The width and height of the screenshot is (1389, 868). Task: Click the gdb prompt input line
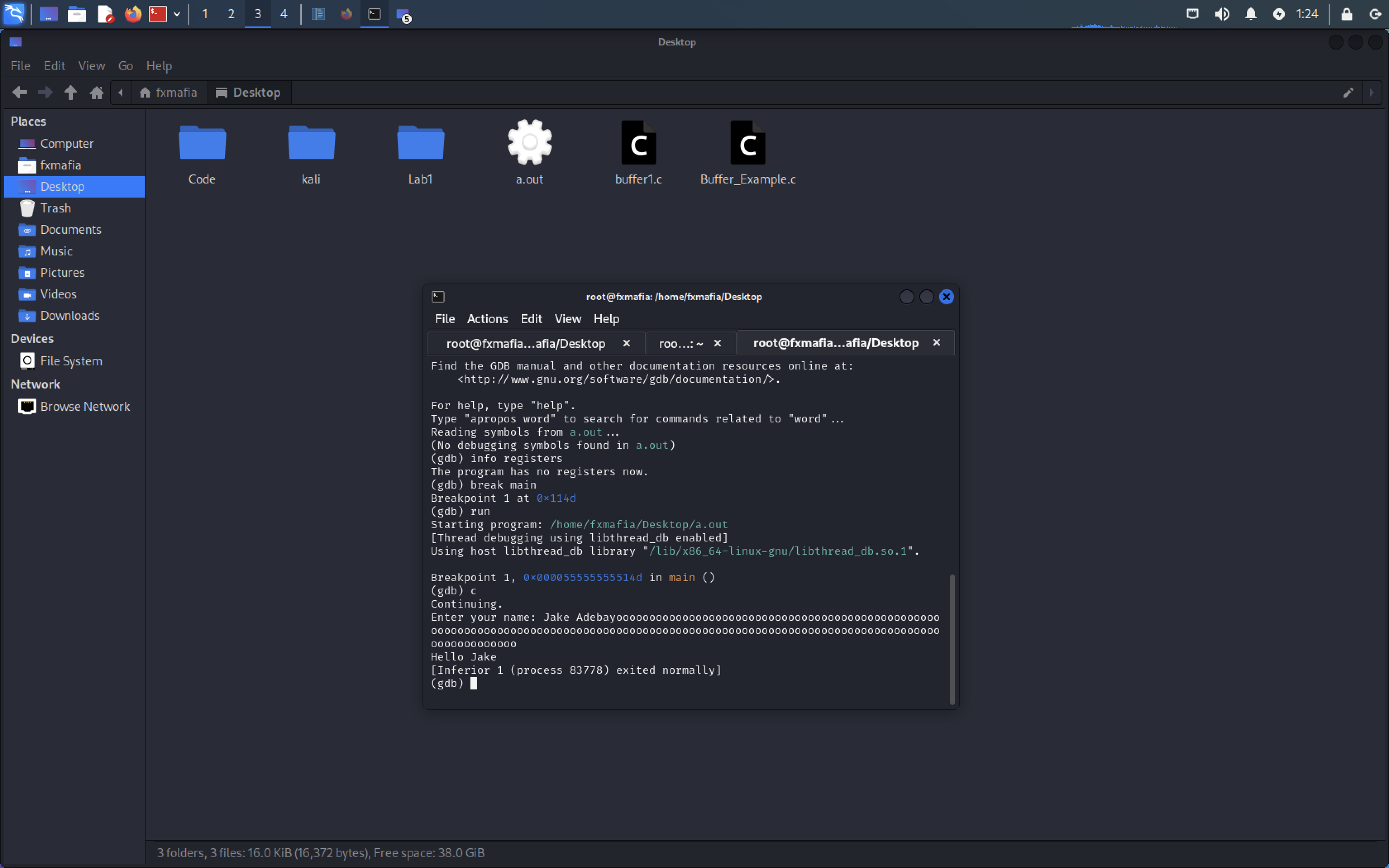tap(689, 684)
